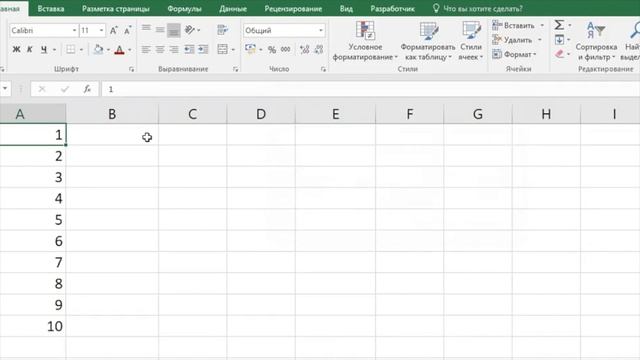Screen dimensions: 640x360
Task: Switch to the Данные tab
Action: tap(233, 9)
